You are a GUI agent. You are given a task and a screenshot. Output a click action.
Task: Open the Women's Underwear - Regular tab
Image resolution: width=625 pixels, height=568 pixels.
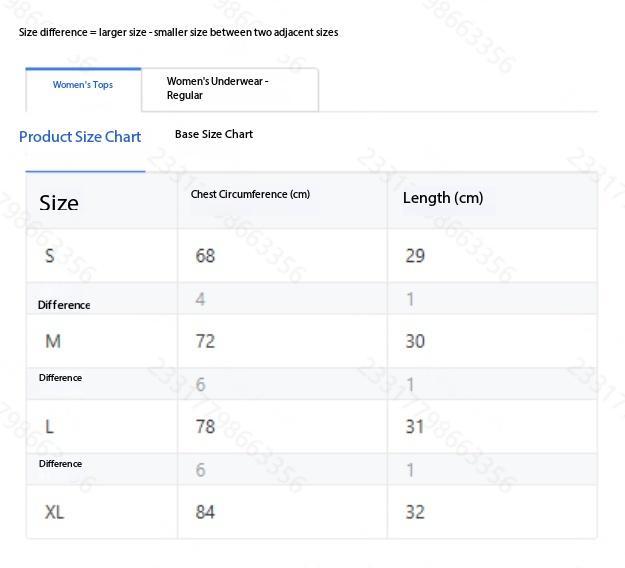(x=217, y=88)
